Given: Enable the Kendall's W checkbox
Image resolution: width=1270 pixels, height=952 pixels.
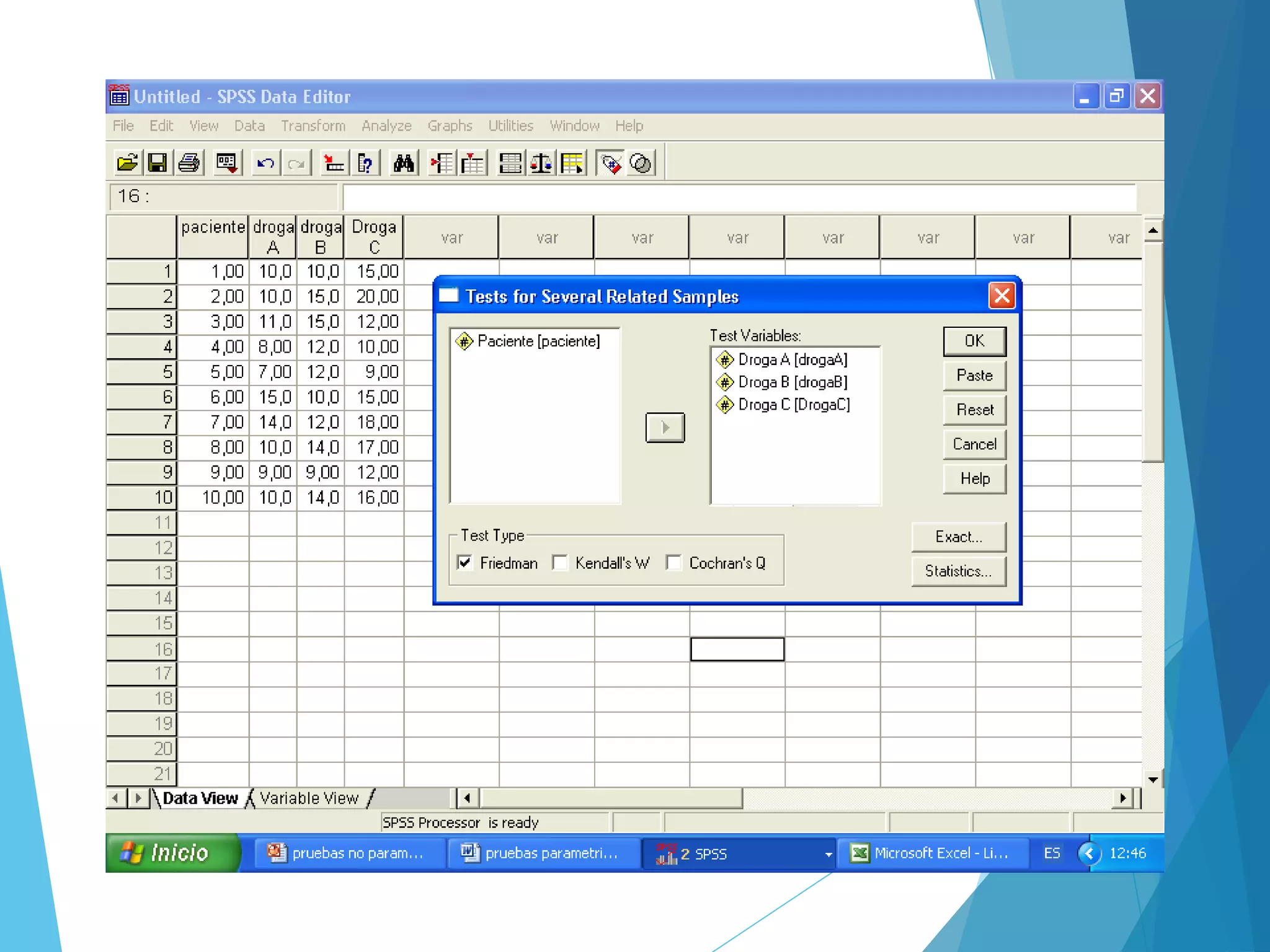Looking at the screenshot, I should coord(560,563).
